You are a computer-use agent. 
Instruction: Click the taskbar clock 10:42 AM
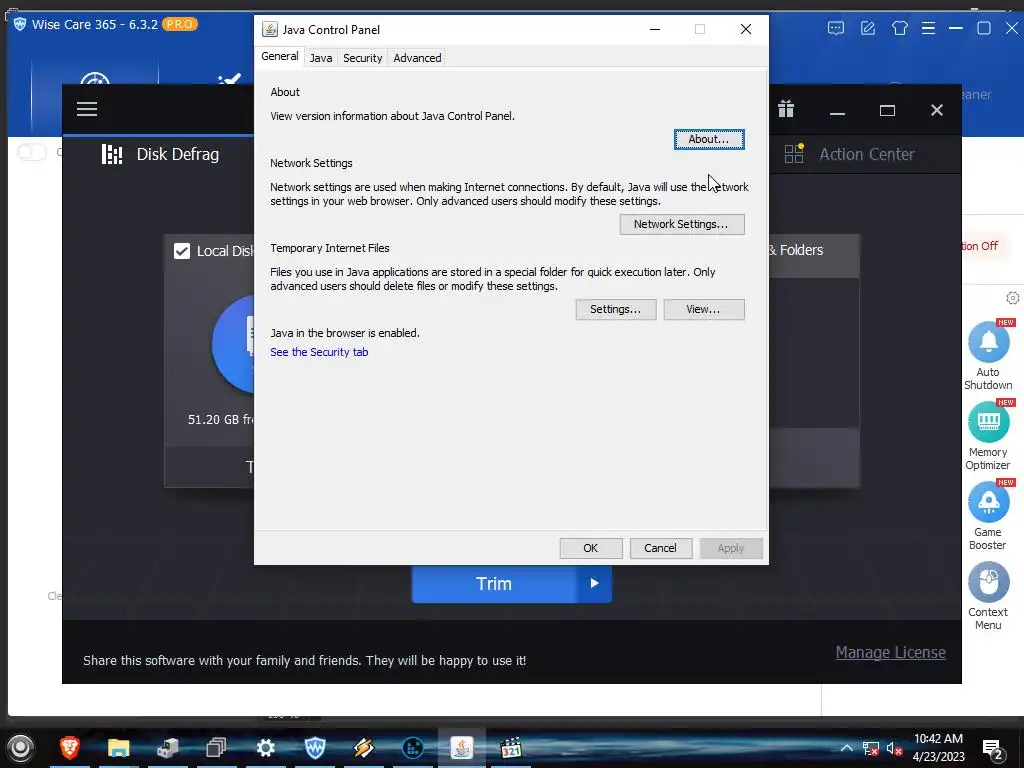(938, 739)
